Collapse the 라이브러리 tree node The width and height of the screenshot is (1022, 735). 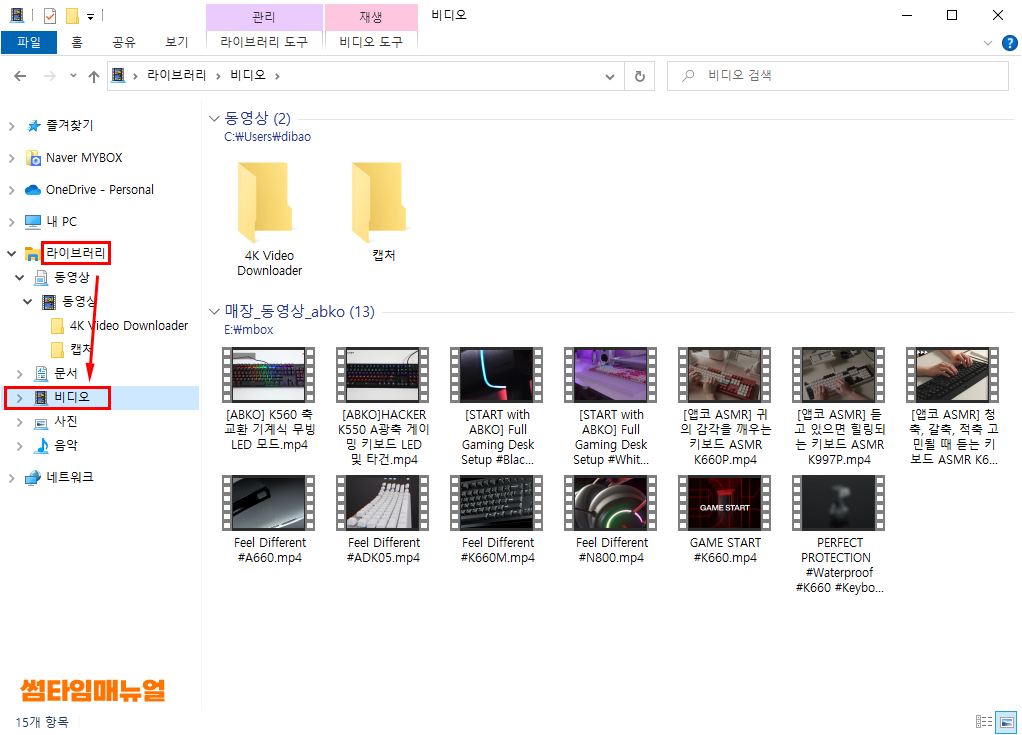pyautogui.click(x=11, y=253)
